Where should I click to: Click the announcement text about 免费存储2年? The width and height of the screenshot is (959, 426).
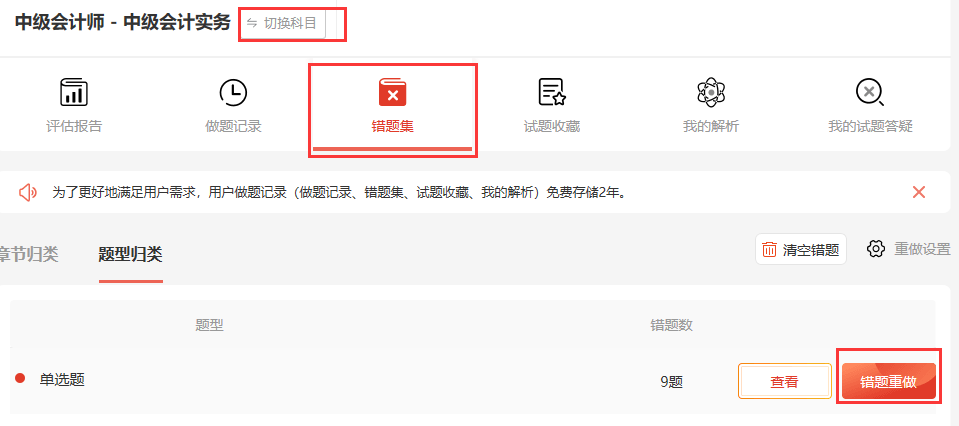coord(339,193)
